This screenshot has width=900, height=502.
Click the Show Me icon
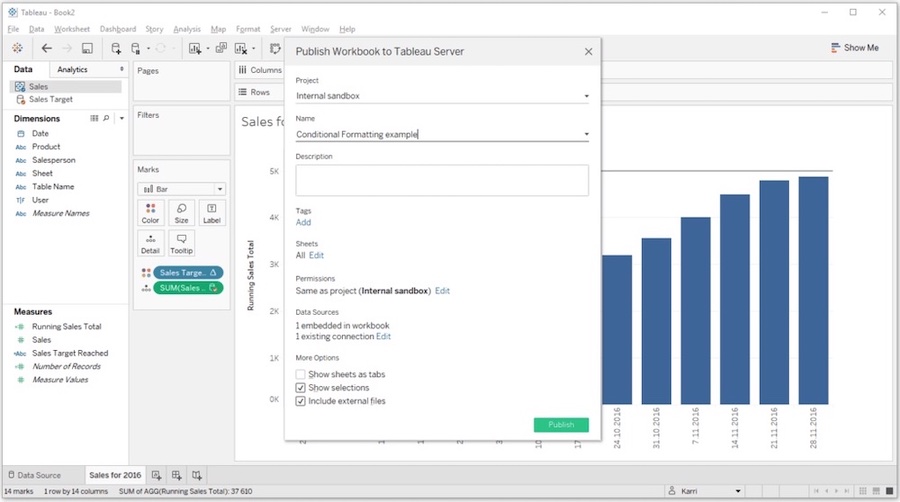pos(835,48)
